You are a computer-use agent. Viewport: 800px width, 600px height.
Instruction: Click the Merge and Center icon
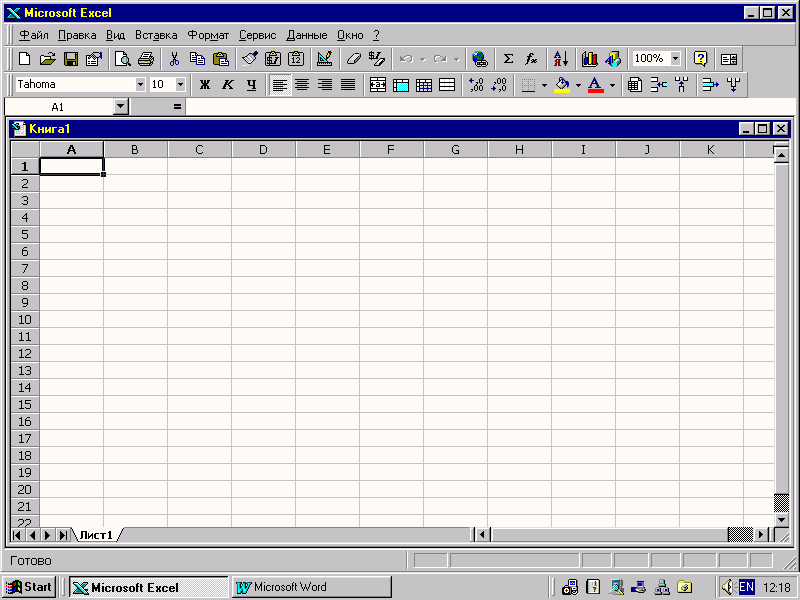point(378,84)
